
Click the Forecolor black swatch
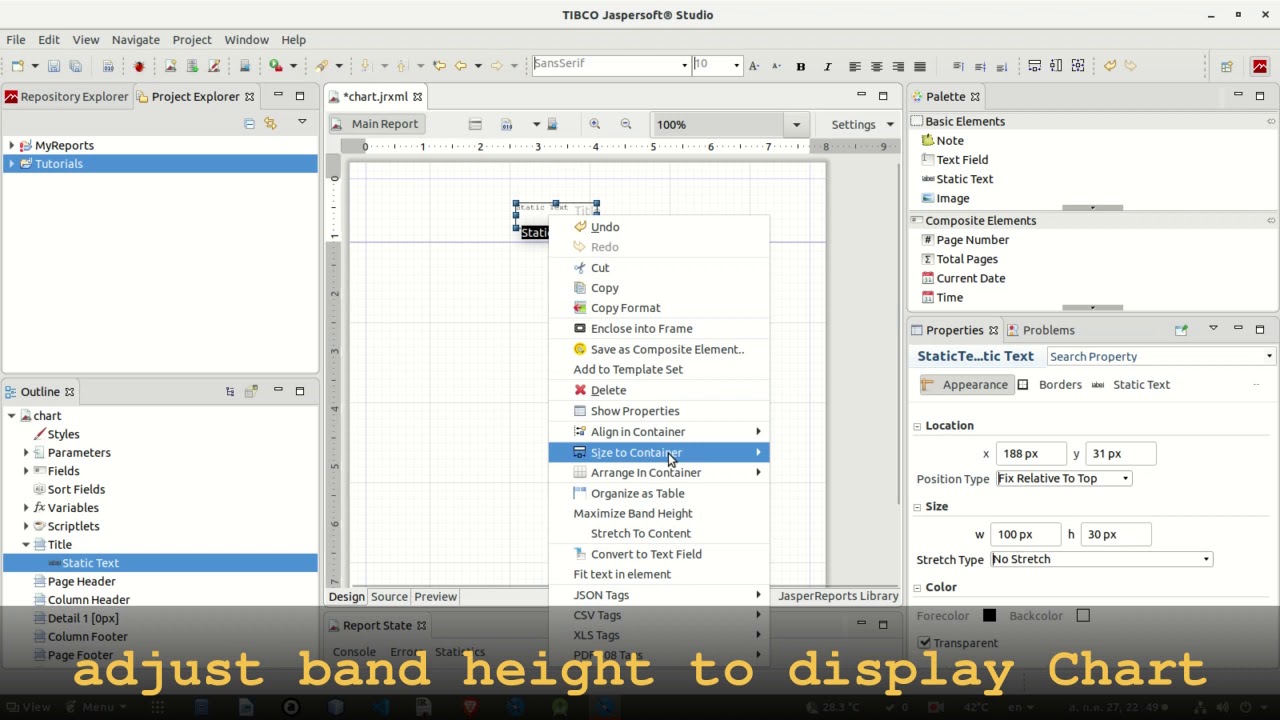click(x=989, y=616)
